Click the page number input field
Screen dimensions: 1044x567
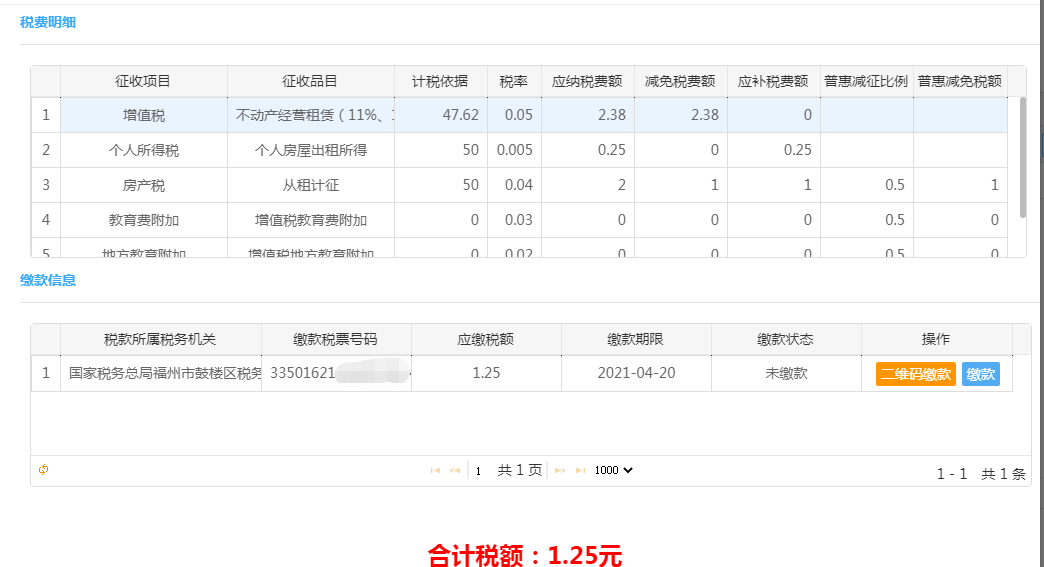coord(481,471)
